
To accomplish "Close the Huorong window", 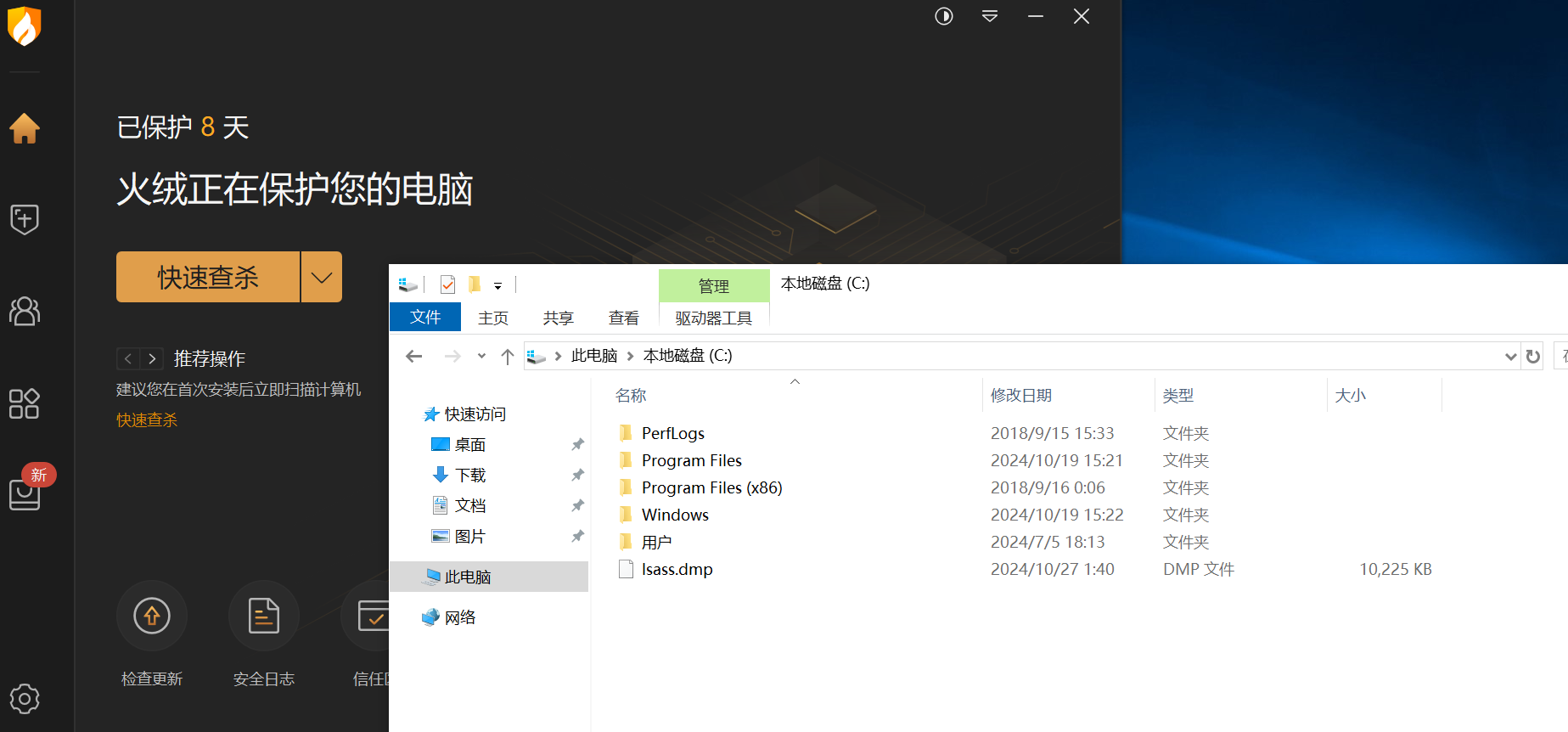I will tap(1082, 16).
